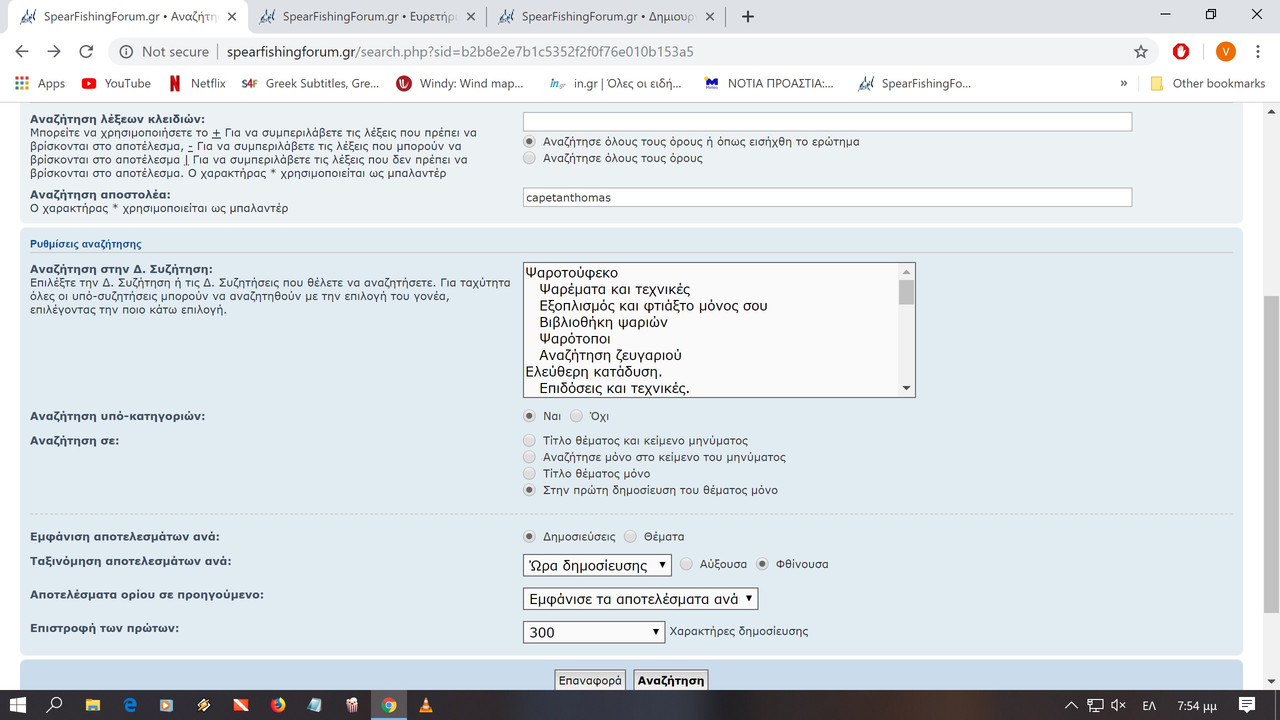Viewport: 1280px width, 720px height.
Task: Open SpearFishingFo... bookmark on bookmarks bar
Action: pyautogui.click(x=914, y=83)
